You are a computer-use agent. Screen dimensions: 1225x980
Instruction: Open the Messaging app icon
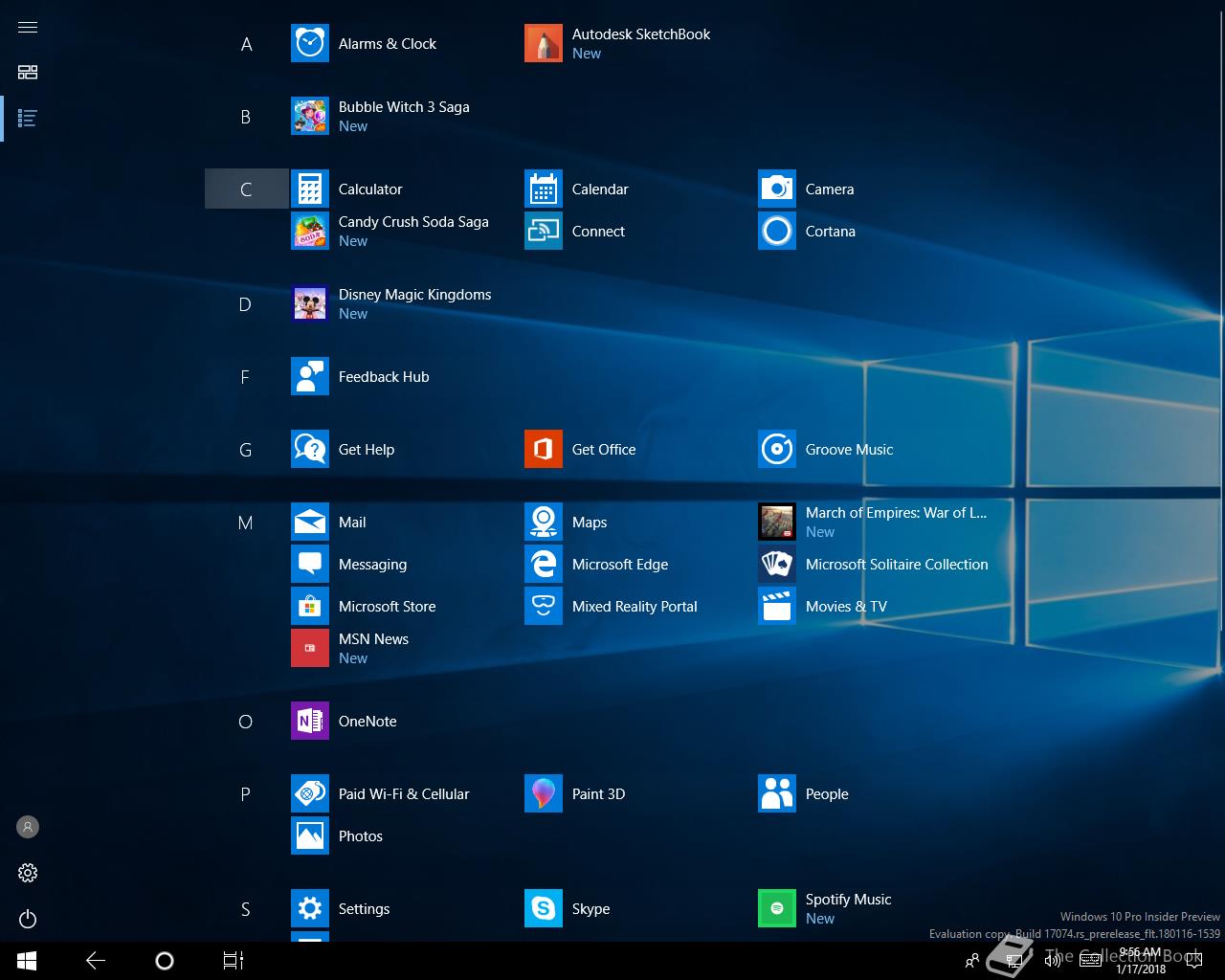[x=310, y=565]
